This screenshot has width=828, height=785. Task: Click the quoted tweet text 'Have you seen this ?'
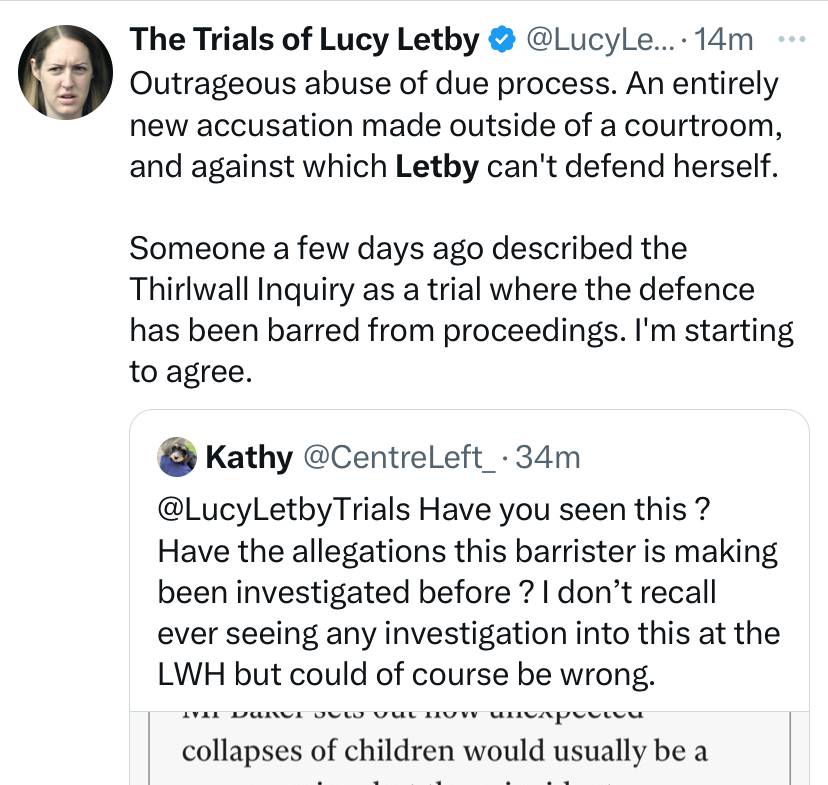pyautogui.click(x=565, y=510)
